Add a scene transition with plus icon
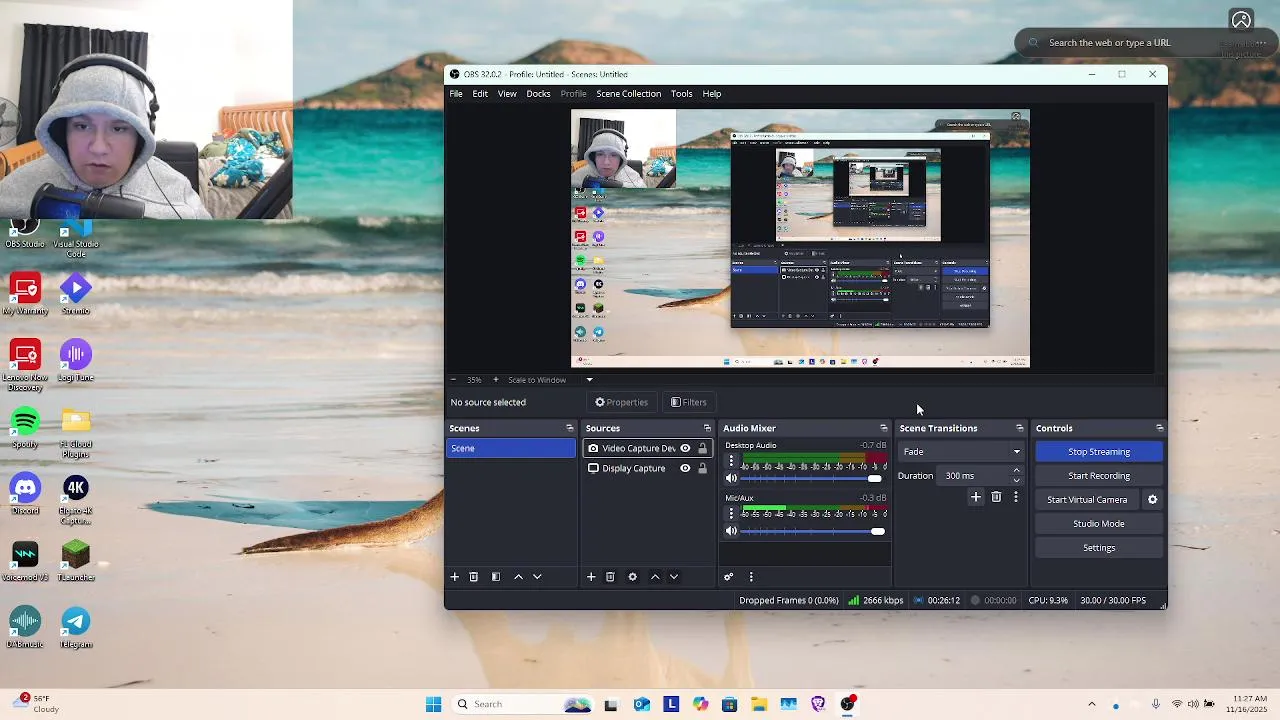This screenshot has height=720, width=1280. pos(976,497)
